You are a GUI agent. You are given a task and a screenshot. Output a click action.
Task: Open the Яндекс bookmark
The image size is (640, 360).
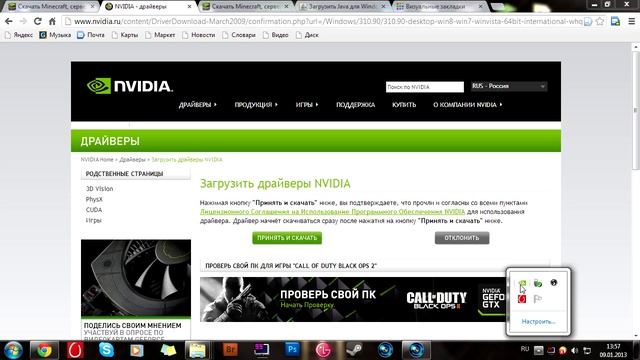[19, 35]
